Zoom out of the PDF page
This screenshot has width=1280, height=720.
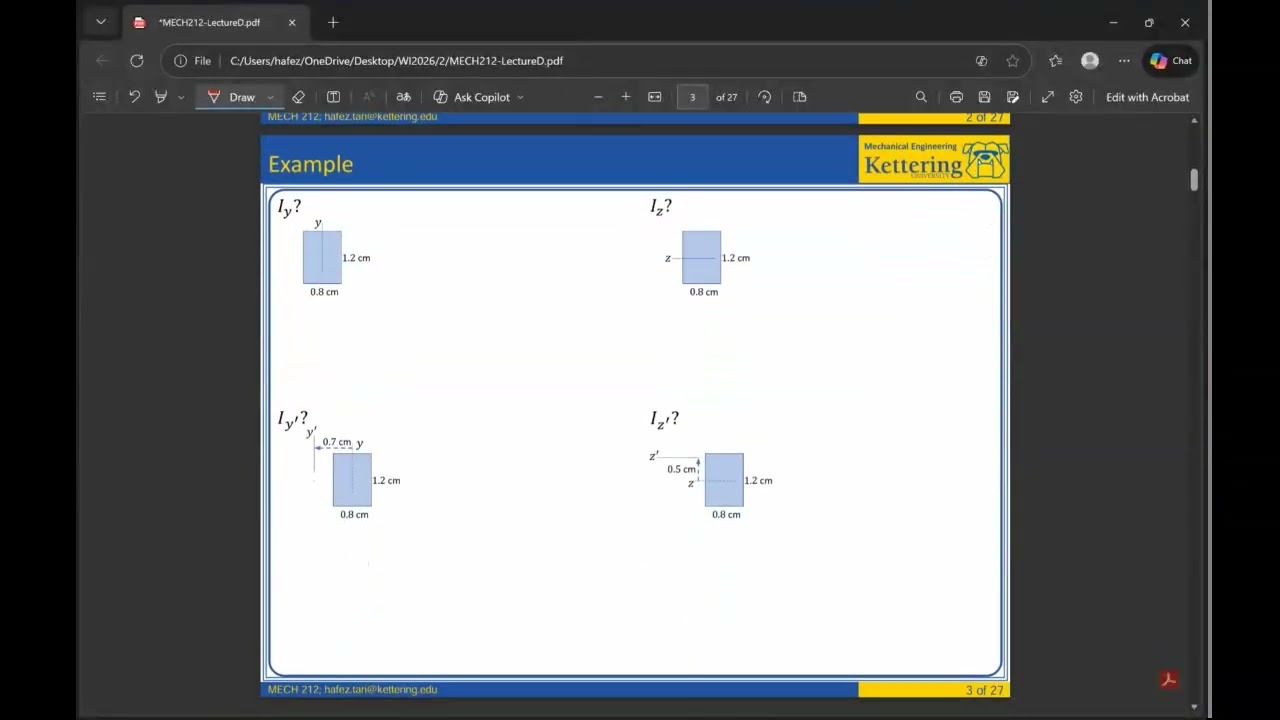tap(598, 97)
